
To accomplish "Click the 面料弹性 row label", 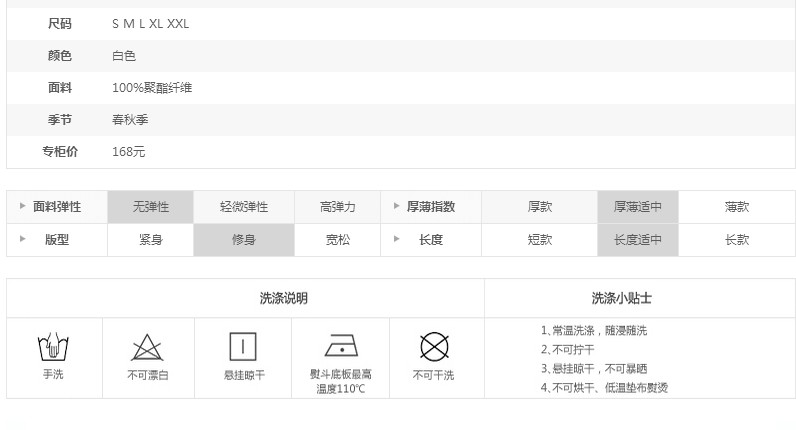I will click(57, 207).
